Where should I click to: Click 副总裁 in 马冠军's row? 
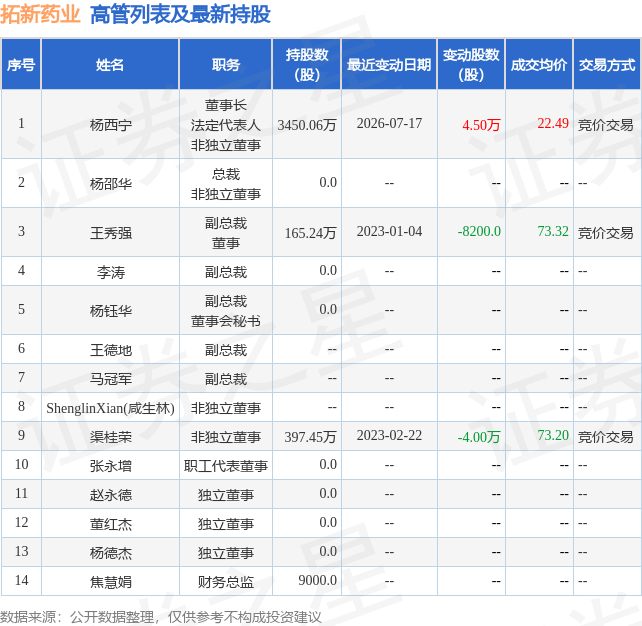(226, 379)
